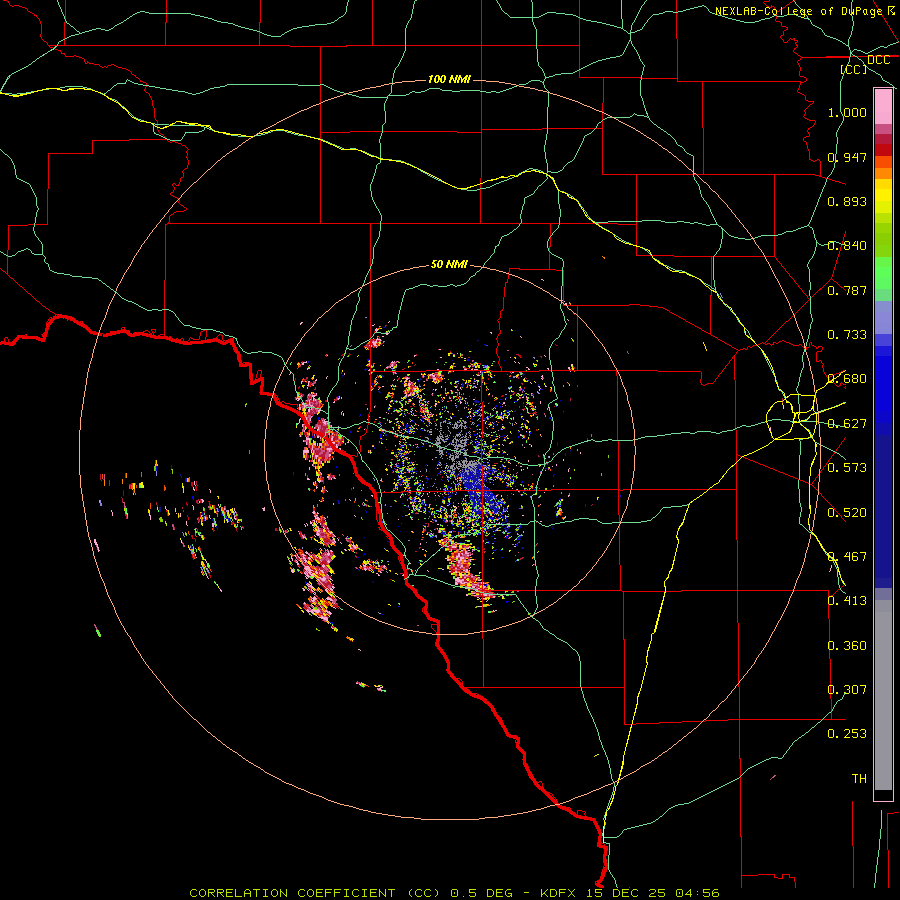Viewport: 900px width, 900px height.
Task: Click the 0.787 scale label
Action: [847, 290]
